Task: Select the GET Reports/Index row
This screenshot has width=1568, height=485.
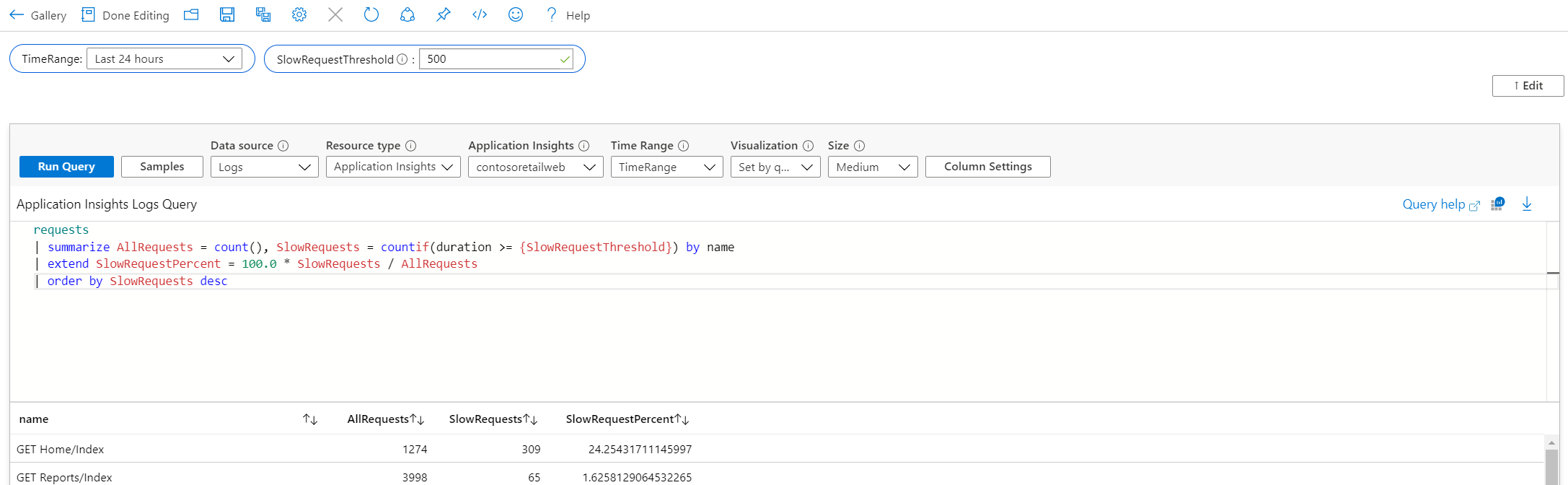Action: (x=777, y=475)
